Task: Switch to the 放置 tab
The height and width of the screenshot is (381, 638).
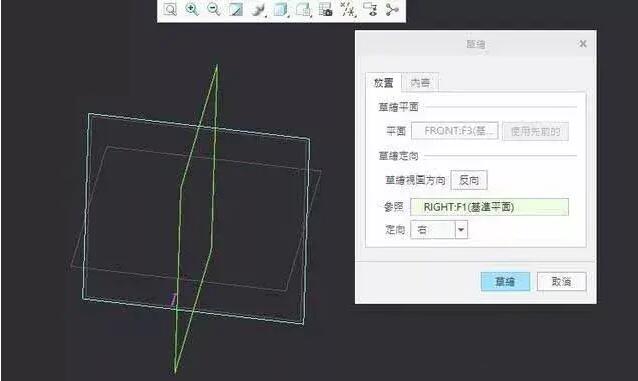Action: [383, 83]
